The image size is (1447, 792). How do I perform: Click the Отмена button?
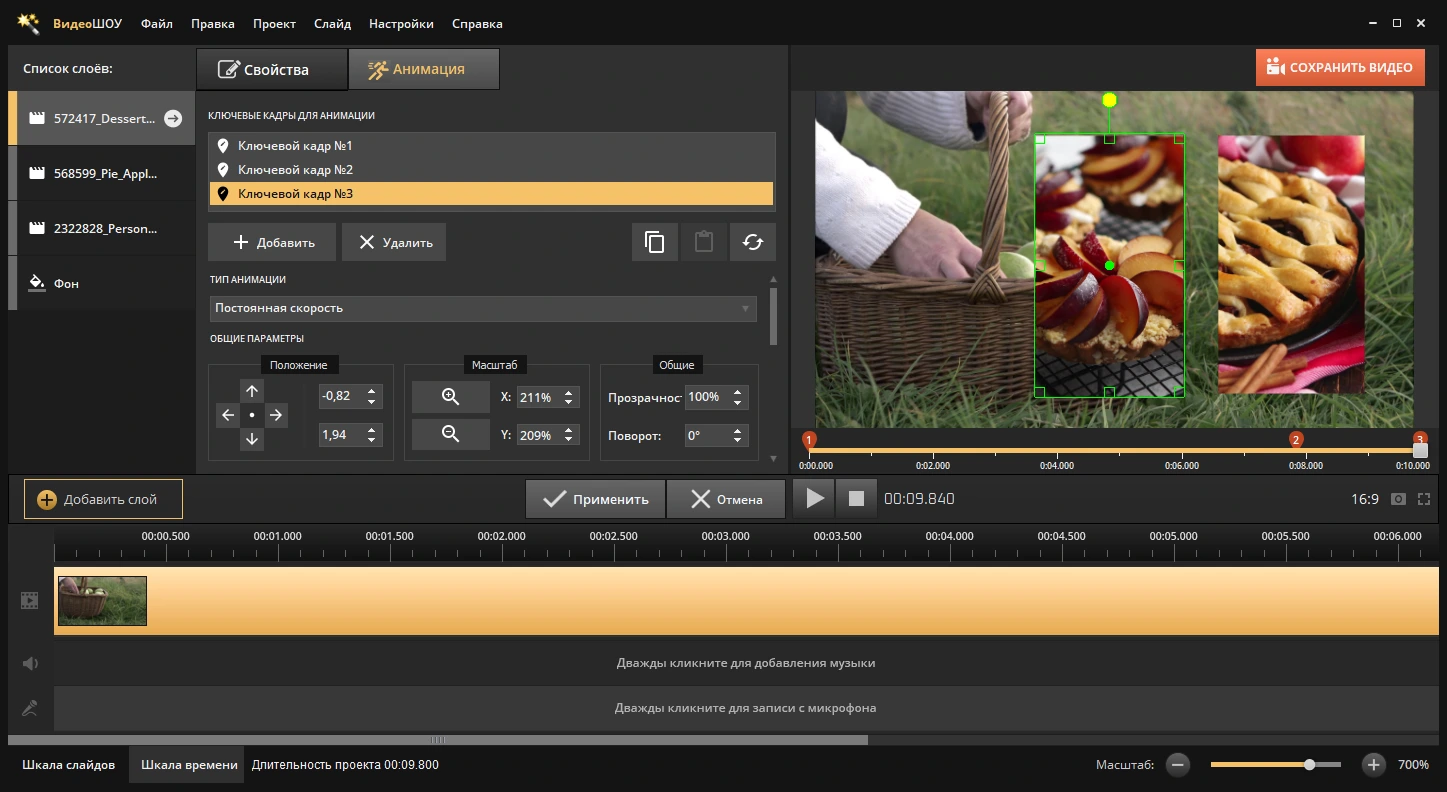click(x=727, y=499)
